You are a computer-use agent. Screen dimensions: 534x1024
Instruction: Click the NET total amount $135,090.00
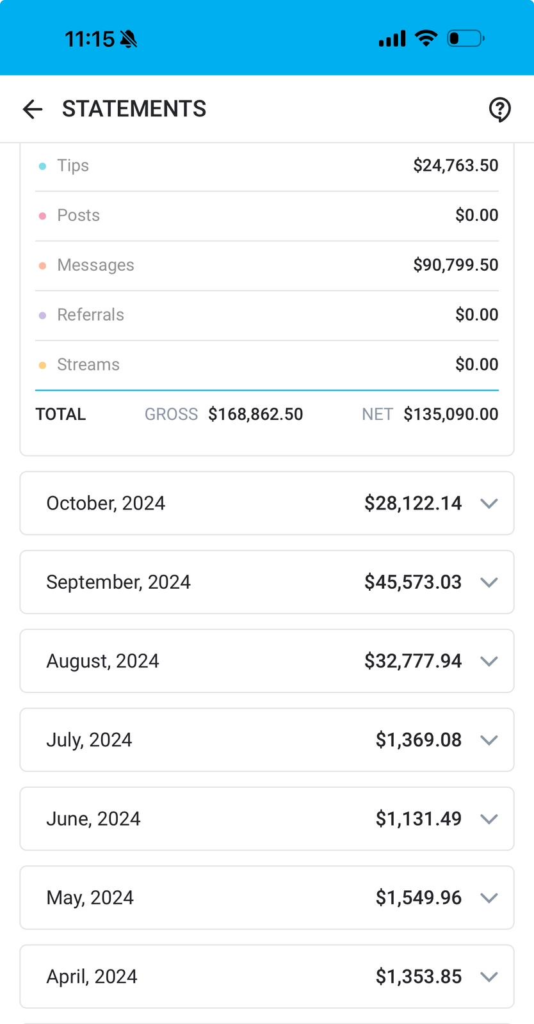(451, 414)
